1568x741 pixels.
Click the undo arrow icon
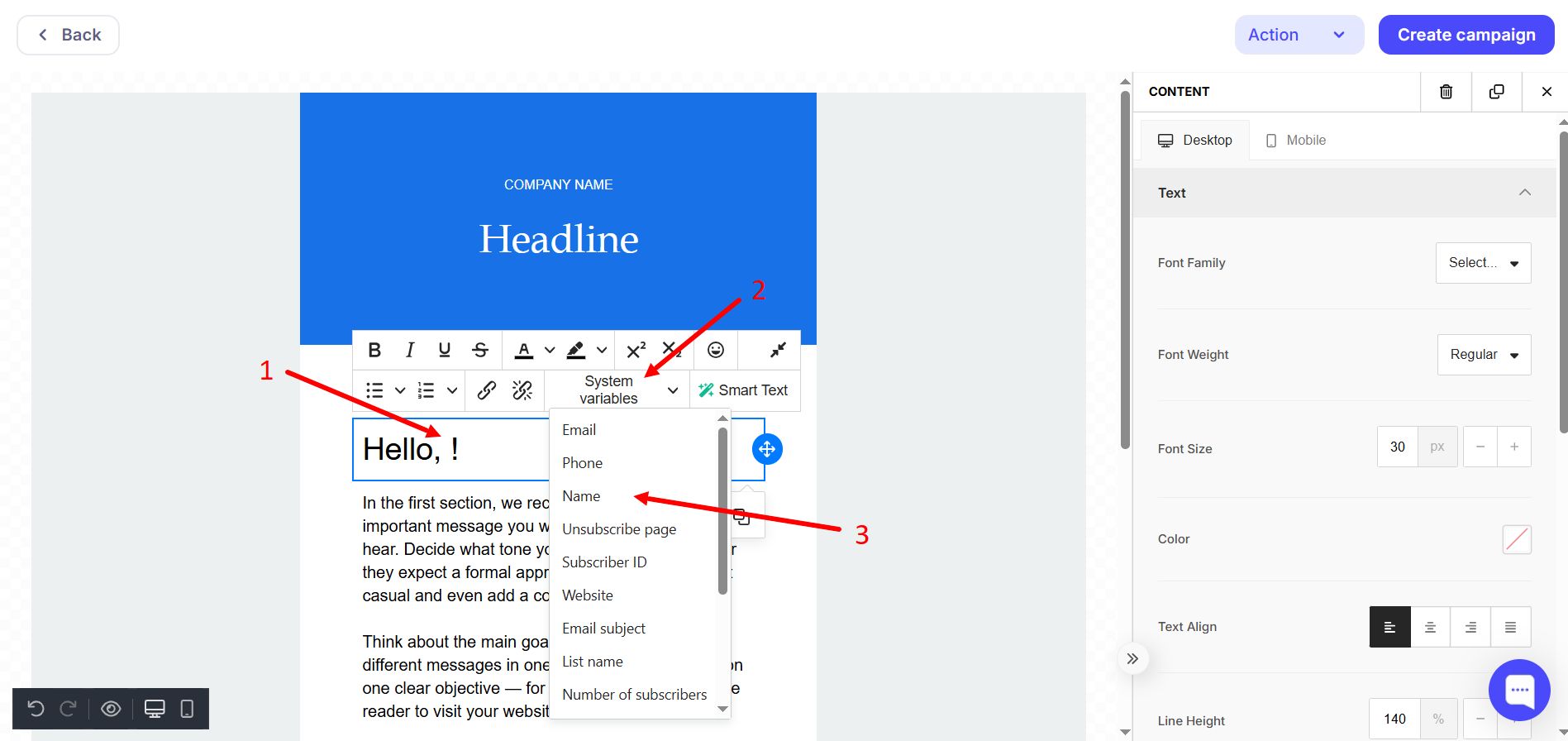(36, 709)
